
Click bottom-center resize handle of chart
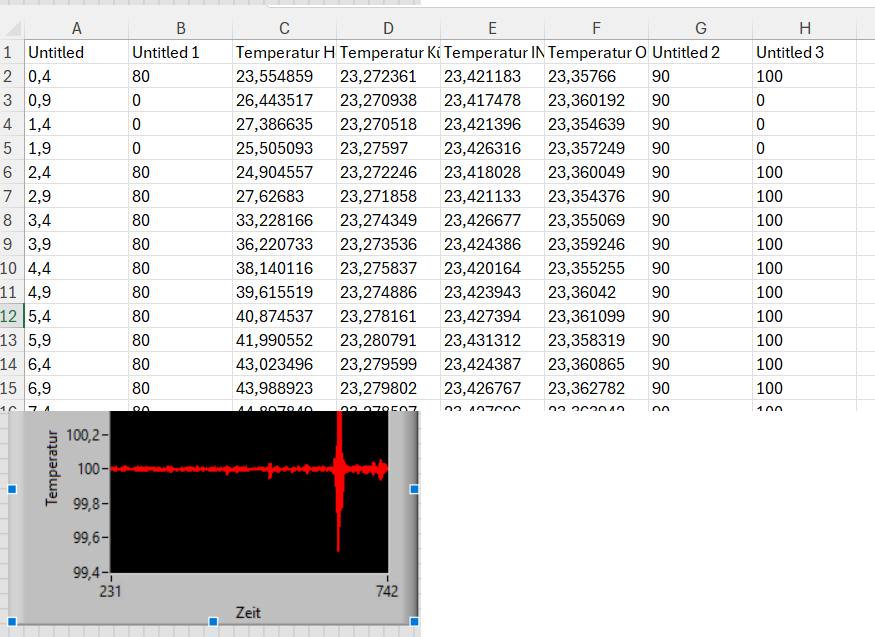pos(213,622)
